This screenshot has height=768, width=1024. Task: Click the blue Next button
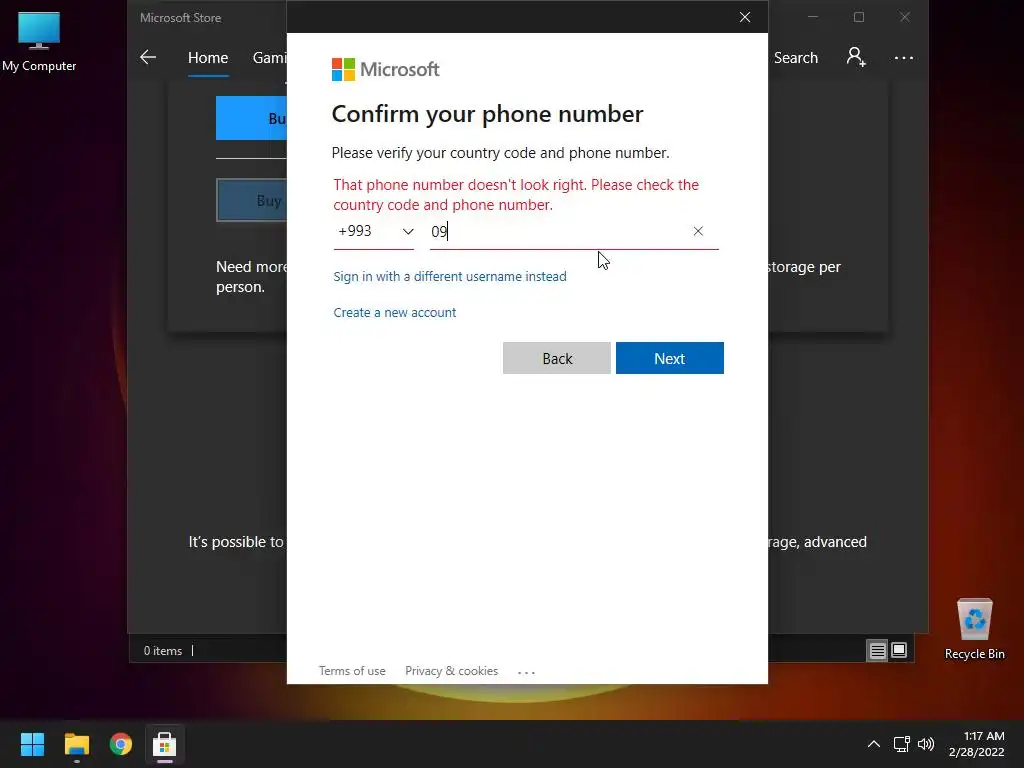pyautogui.click(x=669, y=358)
